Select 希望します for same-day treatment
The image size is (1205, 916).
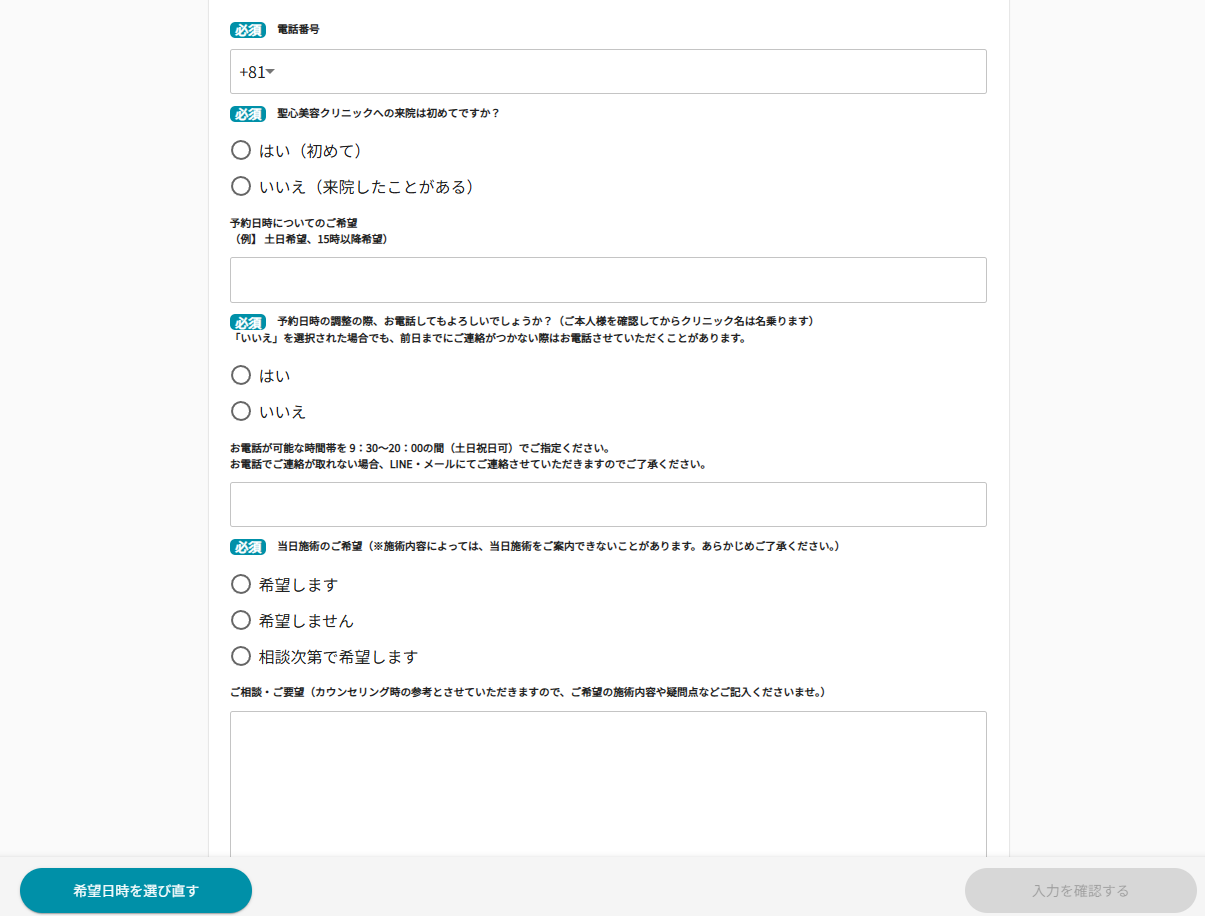coord(241,584)
